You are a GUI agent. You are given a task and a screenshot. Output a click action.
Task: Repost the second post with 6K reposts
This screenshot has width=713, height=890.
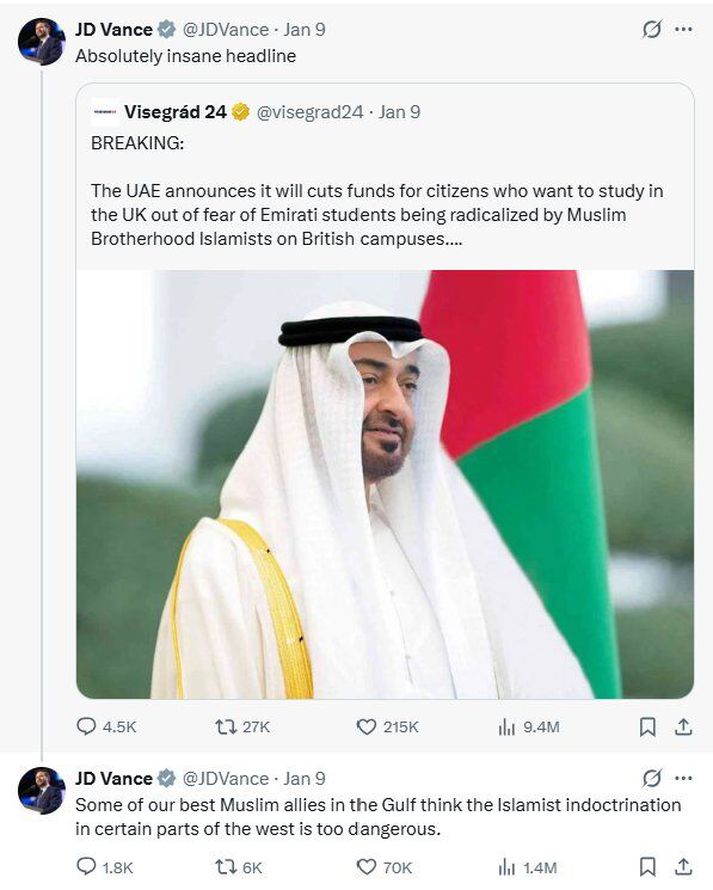point(226,867)
